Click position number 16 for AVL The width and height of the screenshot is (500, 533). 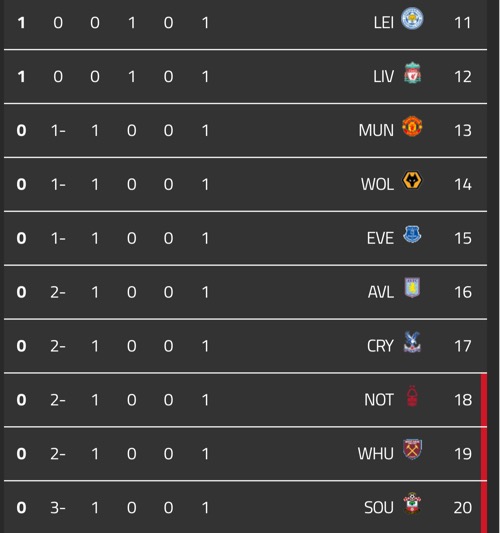point(463,292)
